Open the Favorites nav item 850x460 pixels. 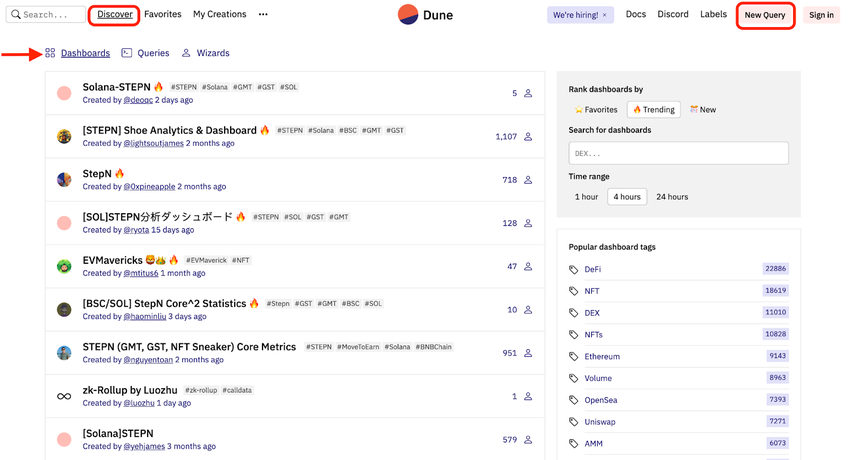click(x=163, y=15)
